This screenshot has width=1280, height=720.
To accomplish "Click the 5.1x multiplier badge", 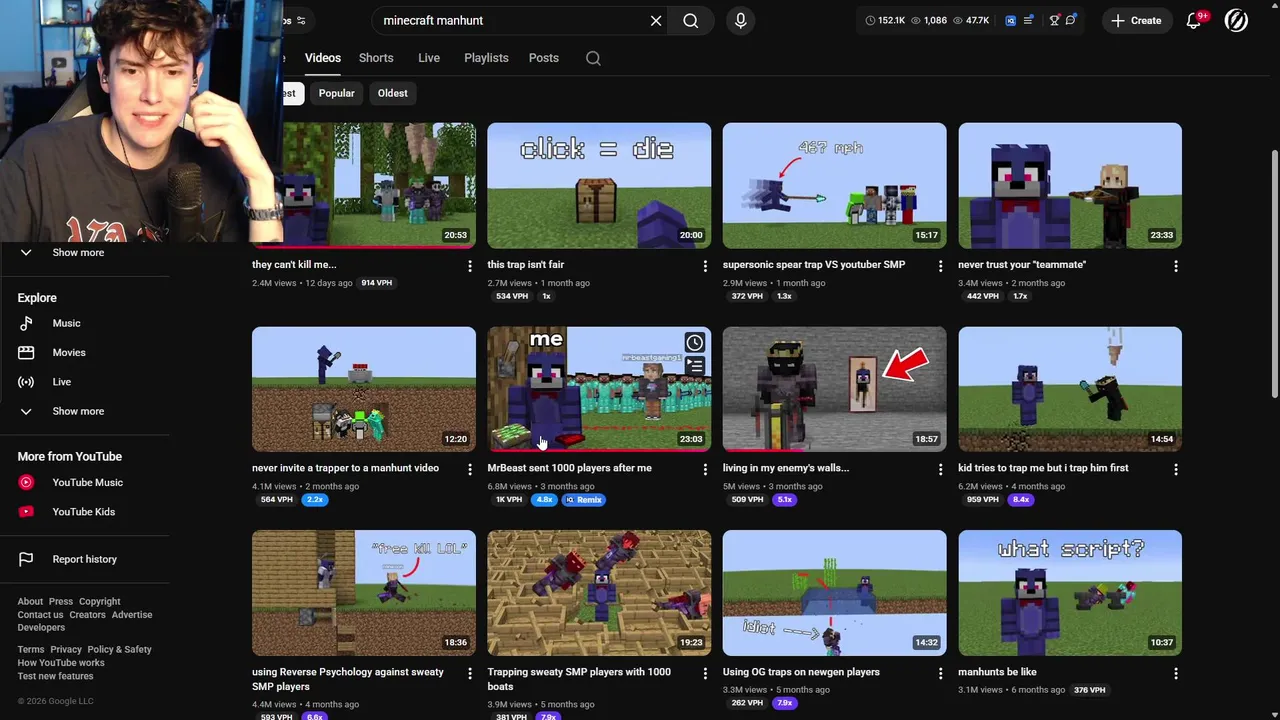I will 784,500.
